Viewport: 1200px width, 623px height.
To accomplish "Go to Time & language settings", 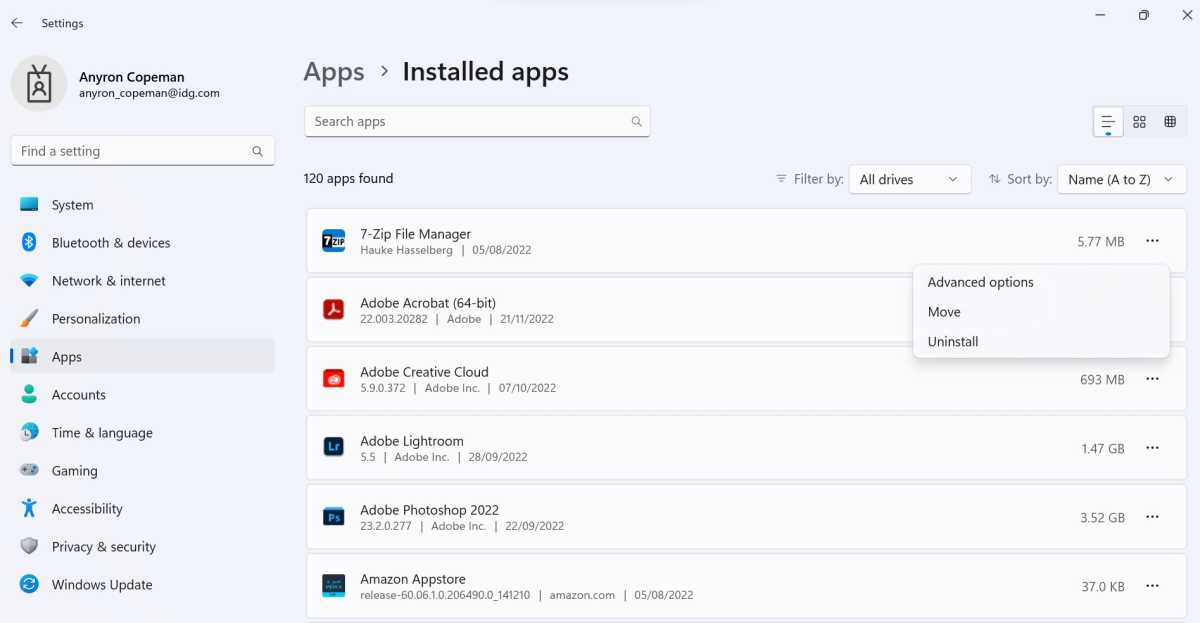I will pyautogui.click(x=142, y=433).
